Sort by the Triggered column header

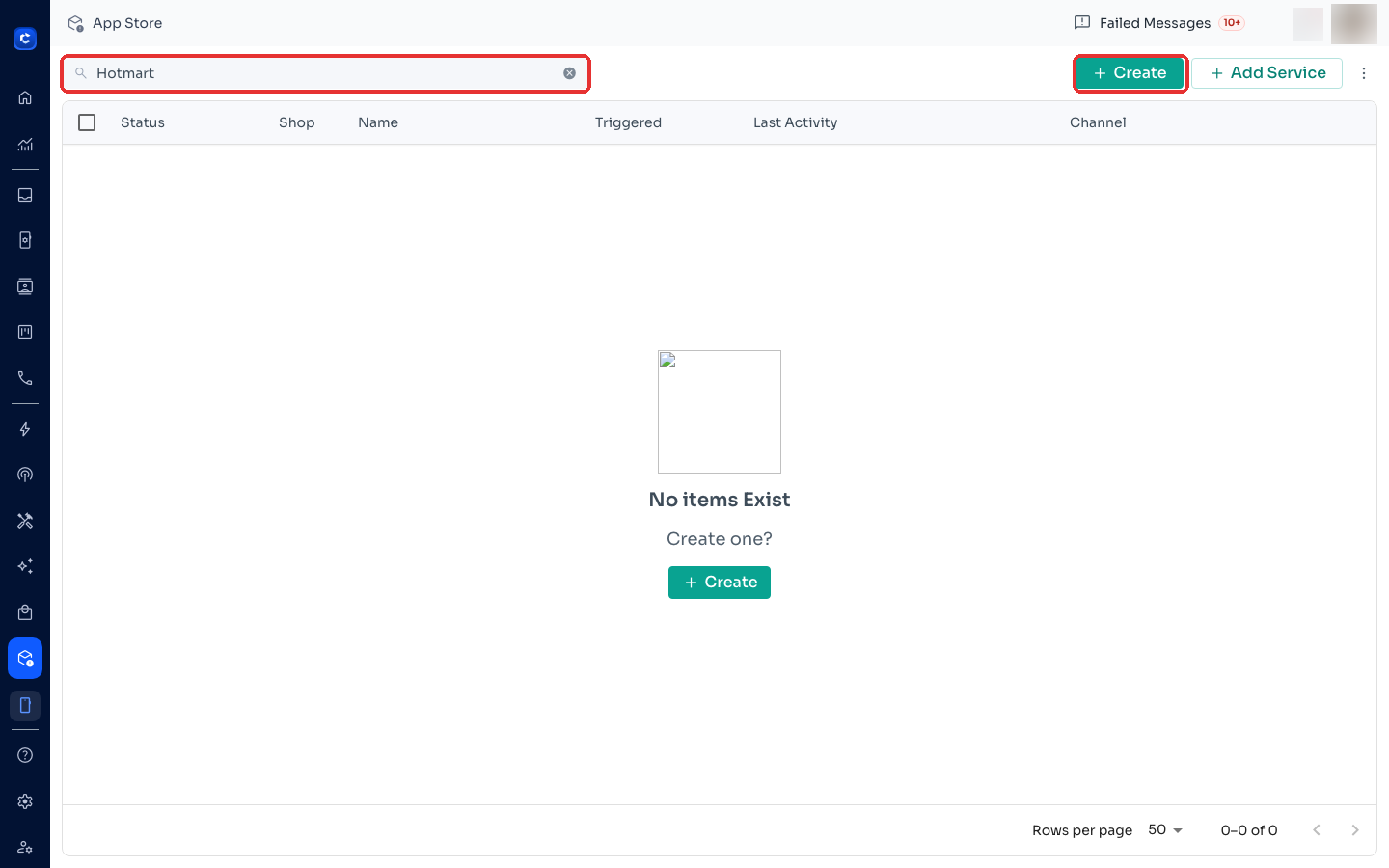click(x=628, y=122)
